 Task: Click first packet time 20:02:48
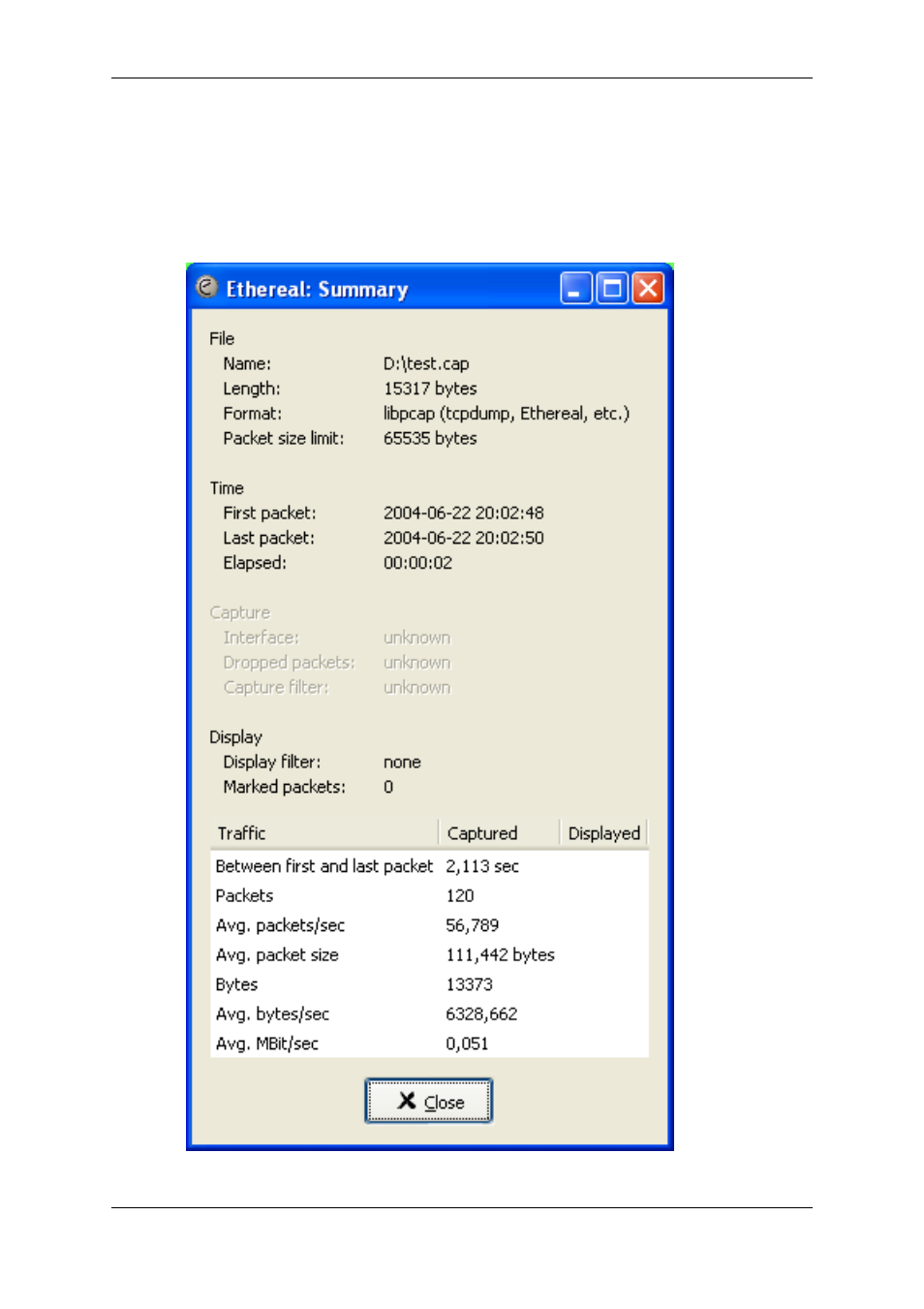(x=464, y=513)
